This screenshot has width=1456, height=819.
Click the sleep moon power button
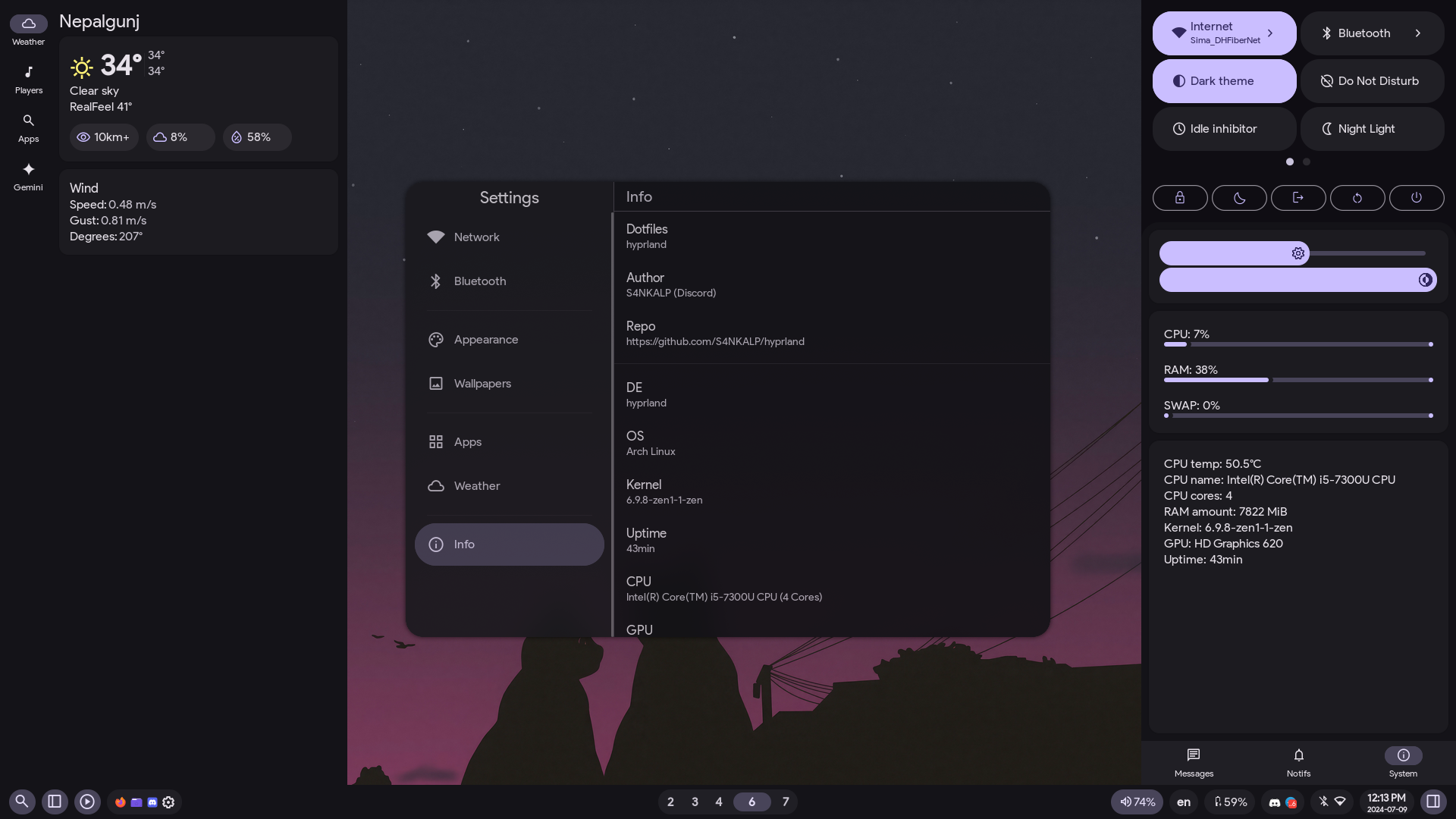1239,198
